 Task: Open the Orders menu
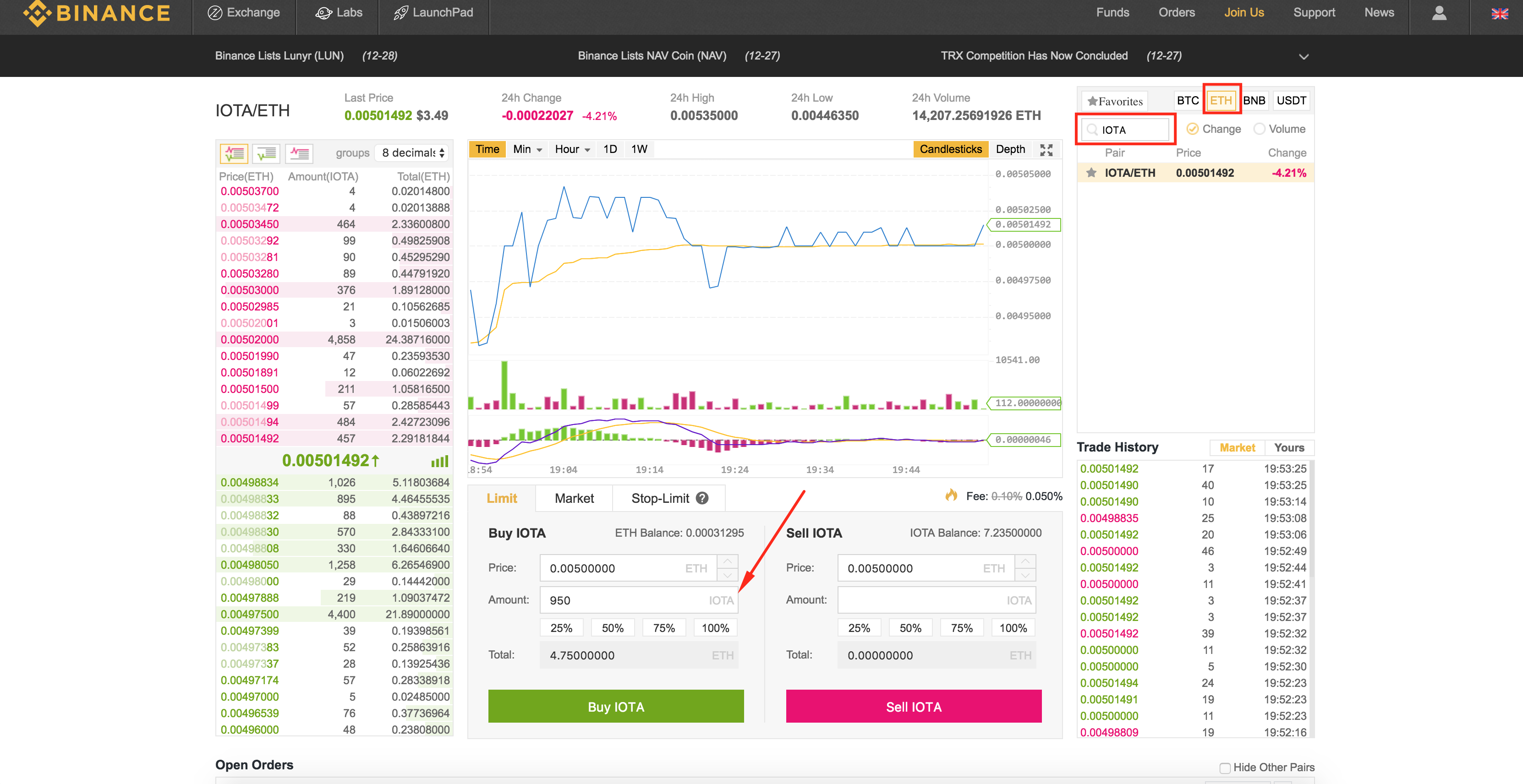pos(1177,12)
